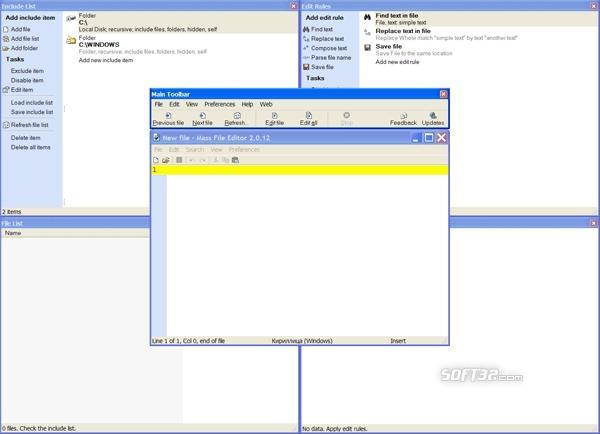Click Updates in the Main Toolbar
This screenshot has height=434, width=600.
click(433, 119)
